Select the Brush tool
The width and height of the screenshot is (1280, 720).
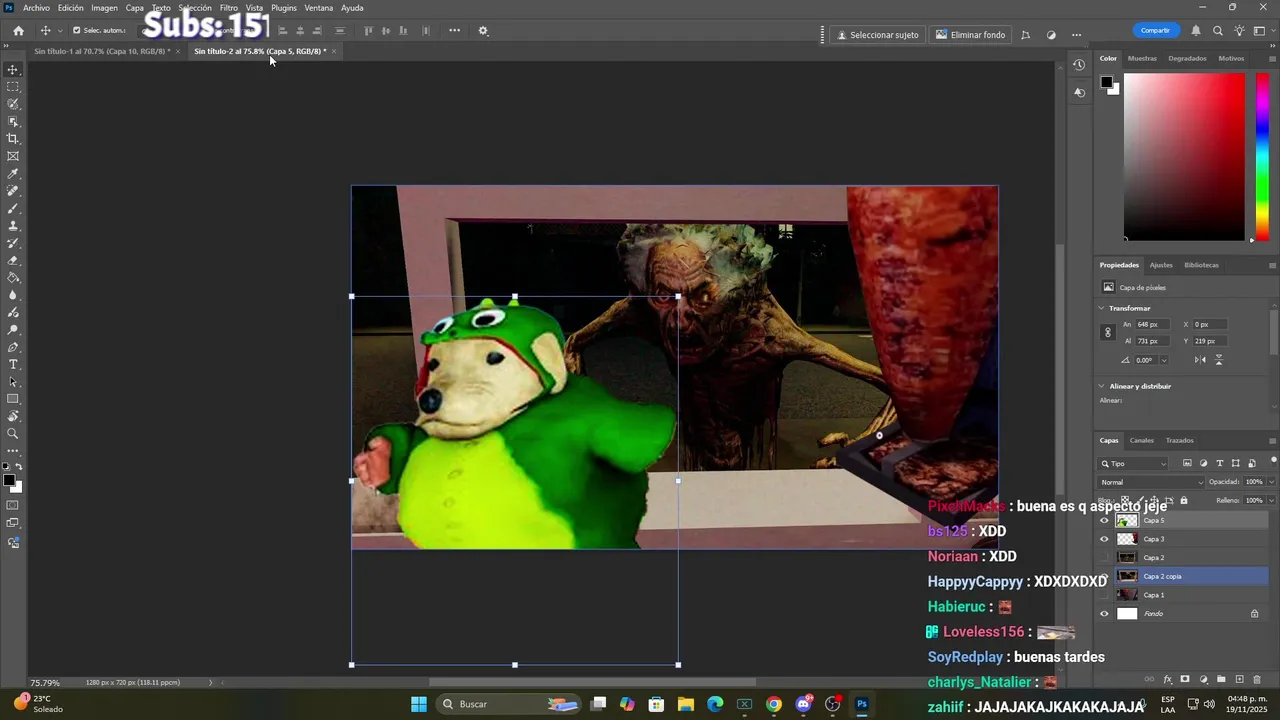13,209
